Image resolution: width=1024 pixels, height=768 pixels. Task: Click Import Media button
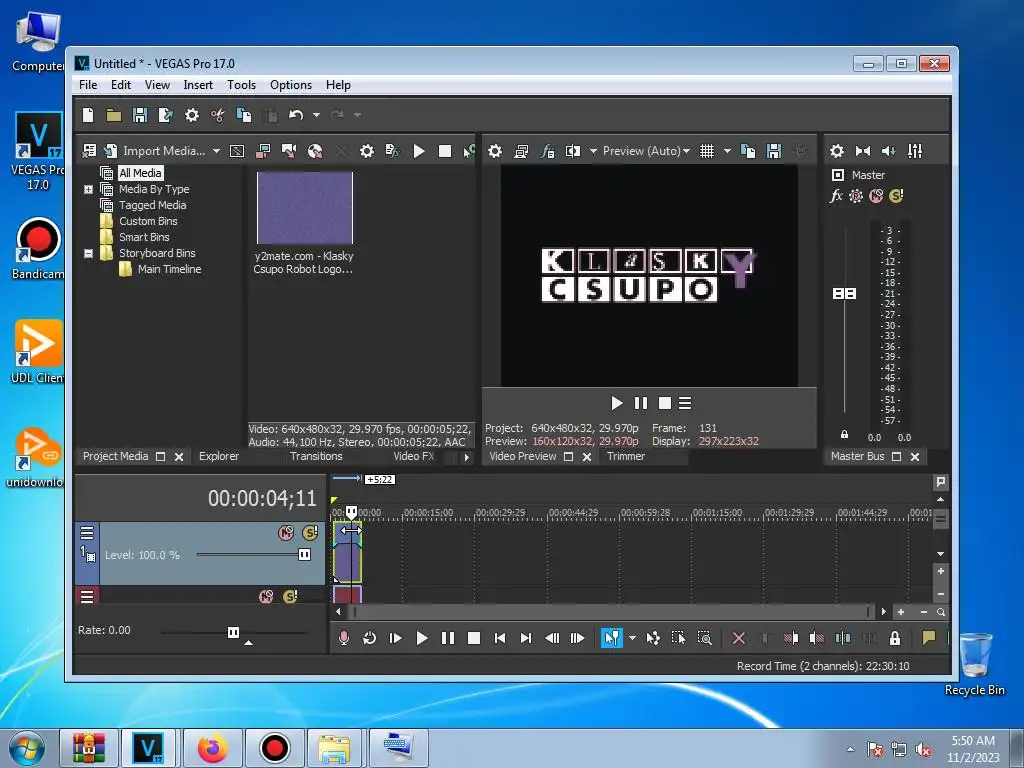(x=155, y=151)
